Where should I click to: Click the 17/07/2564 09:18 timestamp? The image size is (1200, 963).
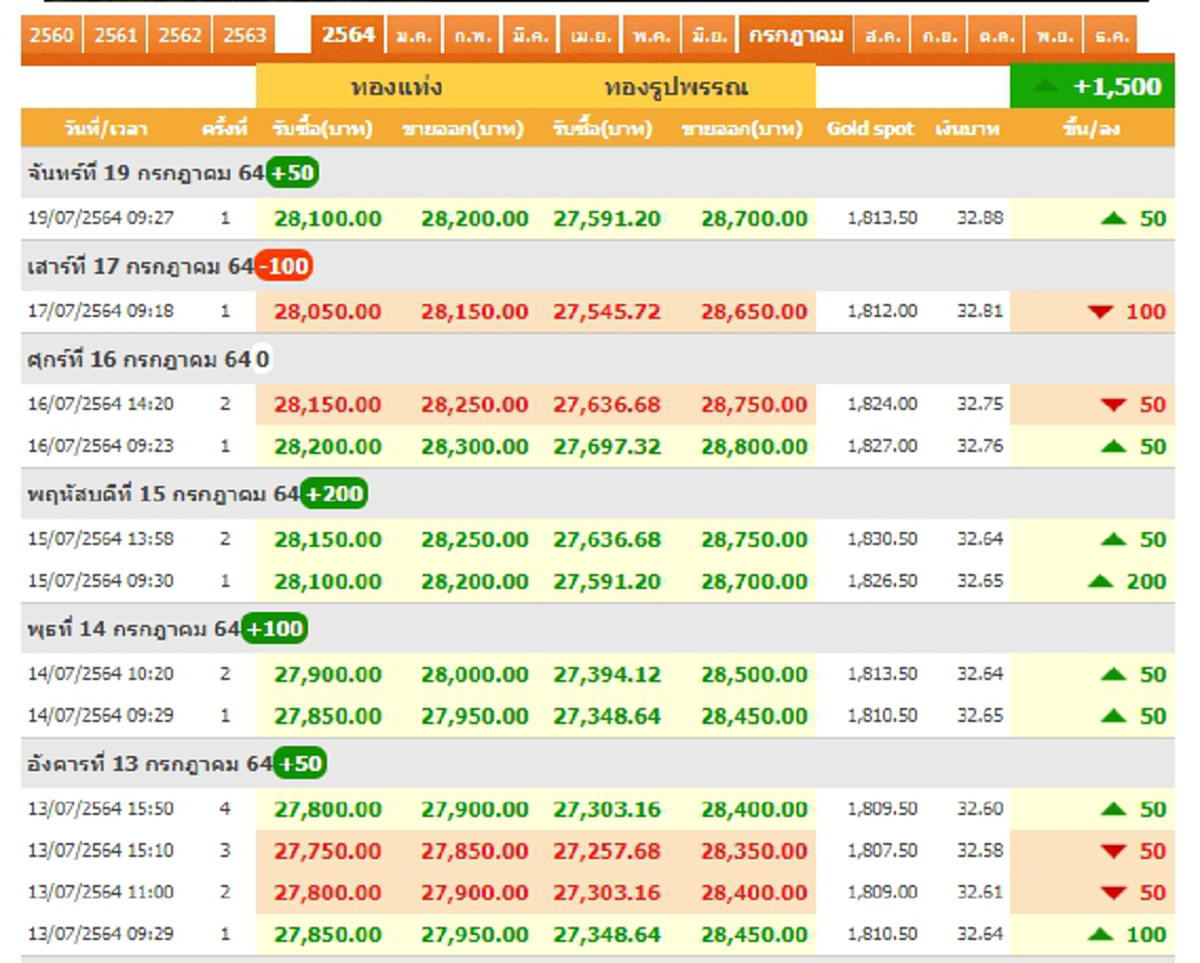[100, 311]
